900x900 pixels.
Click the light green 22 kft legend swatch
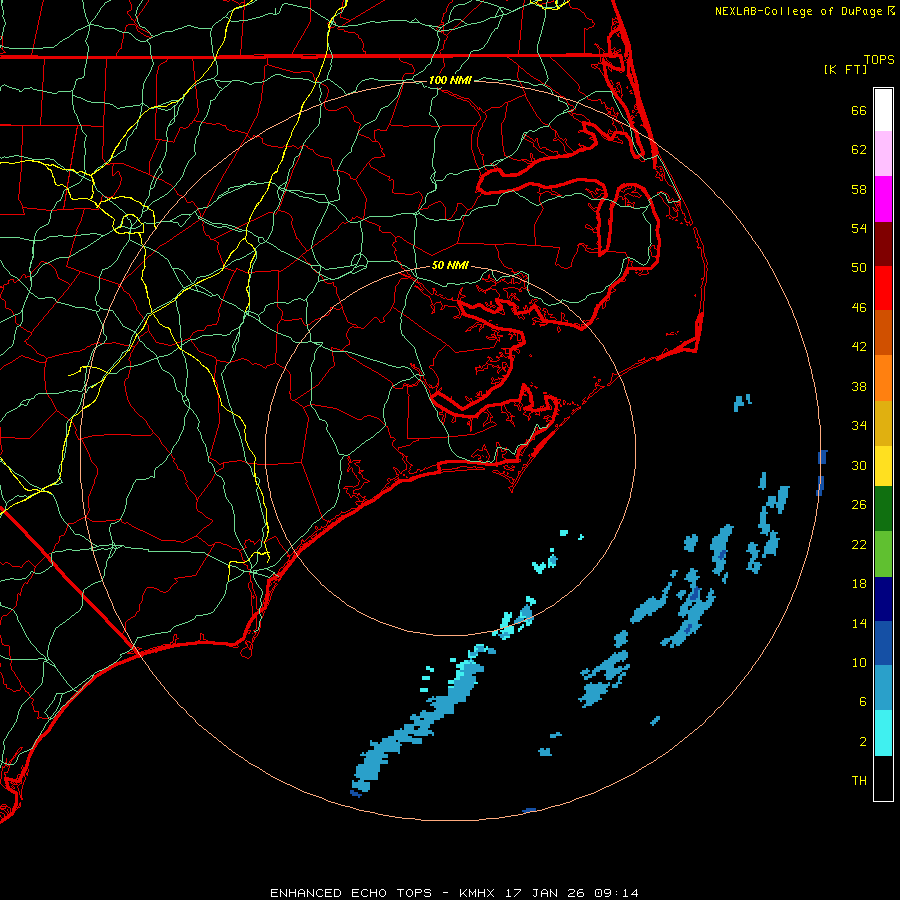pos(883,554)
